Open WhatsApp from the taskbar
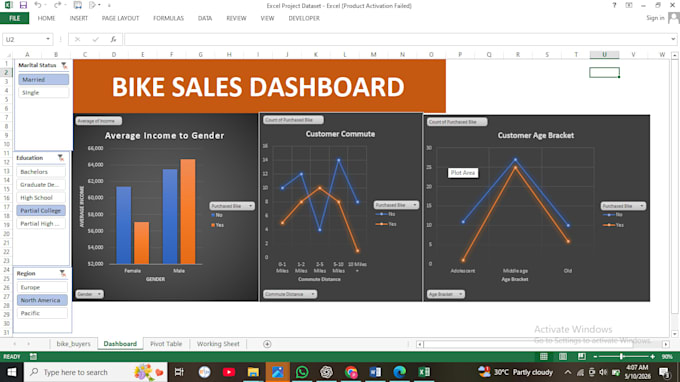 click(302, 372)
